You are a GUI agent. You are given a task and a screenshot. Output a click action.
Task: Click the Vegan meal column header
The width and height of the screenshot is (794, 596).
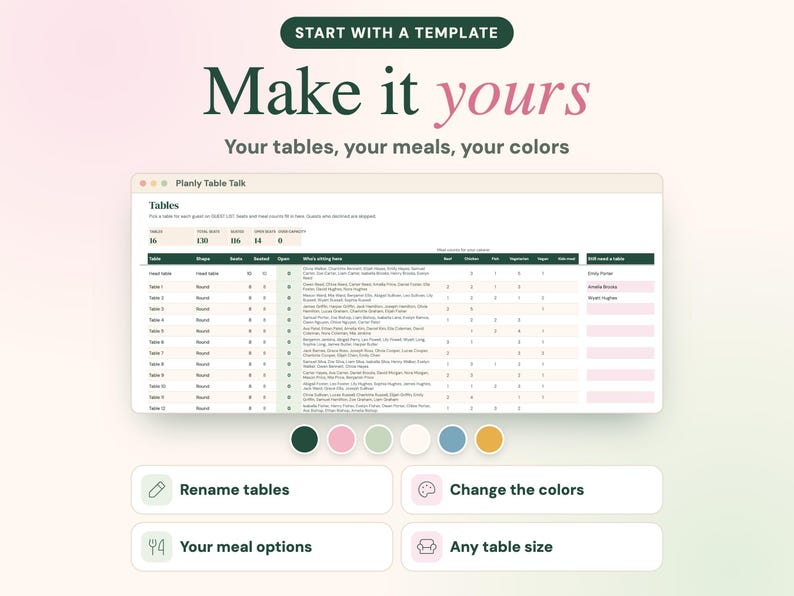pyautogui.click(x=543, y=259)
